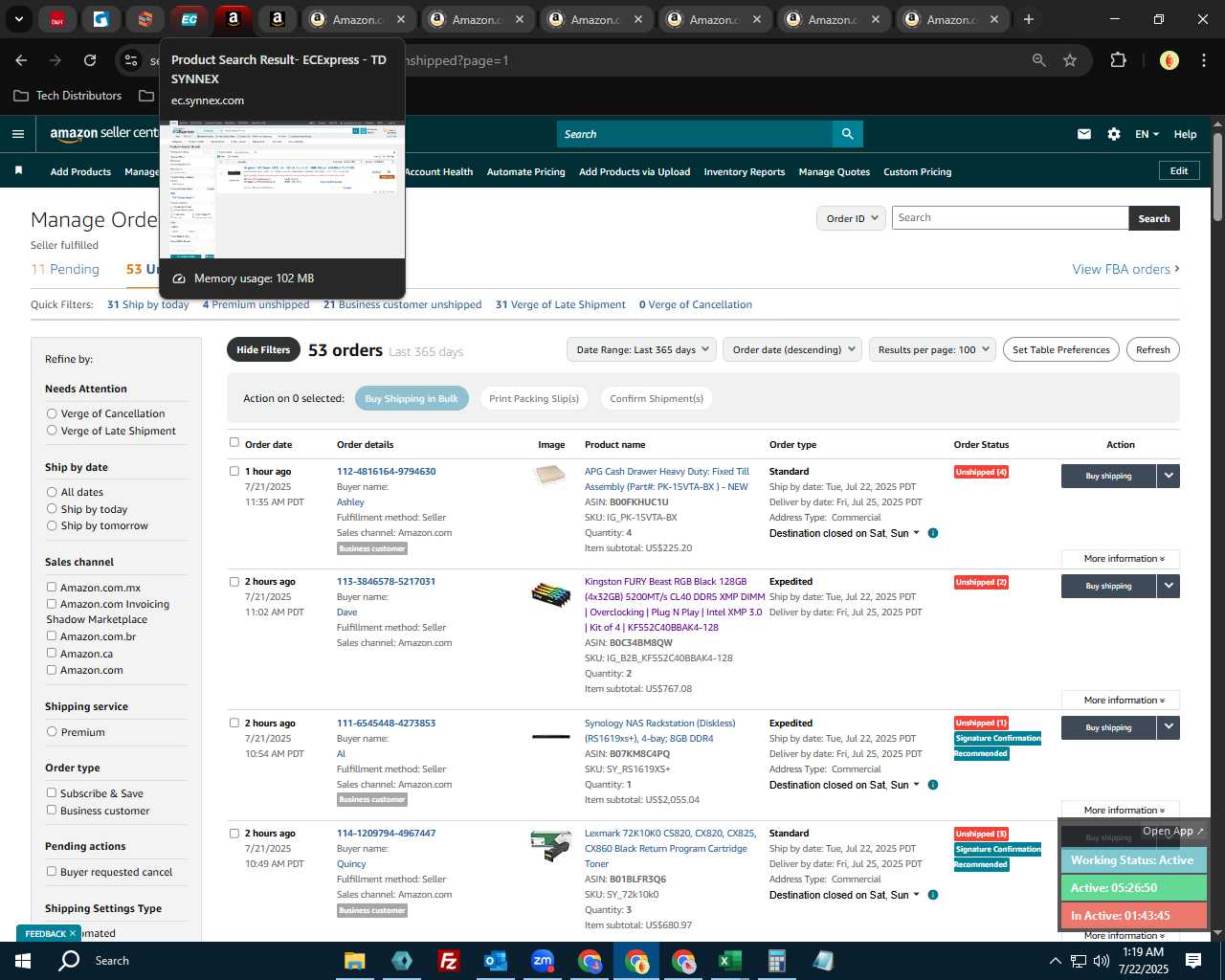The height and width of the screenshot is (980, 1225).
Task: Open the Date Range: Last 365 days dropdown
Action: coord(641,349)
